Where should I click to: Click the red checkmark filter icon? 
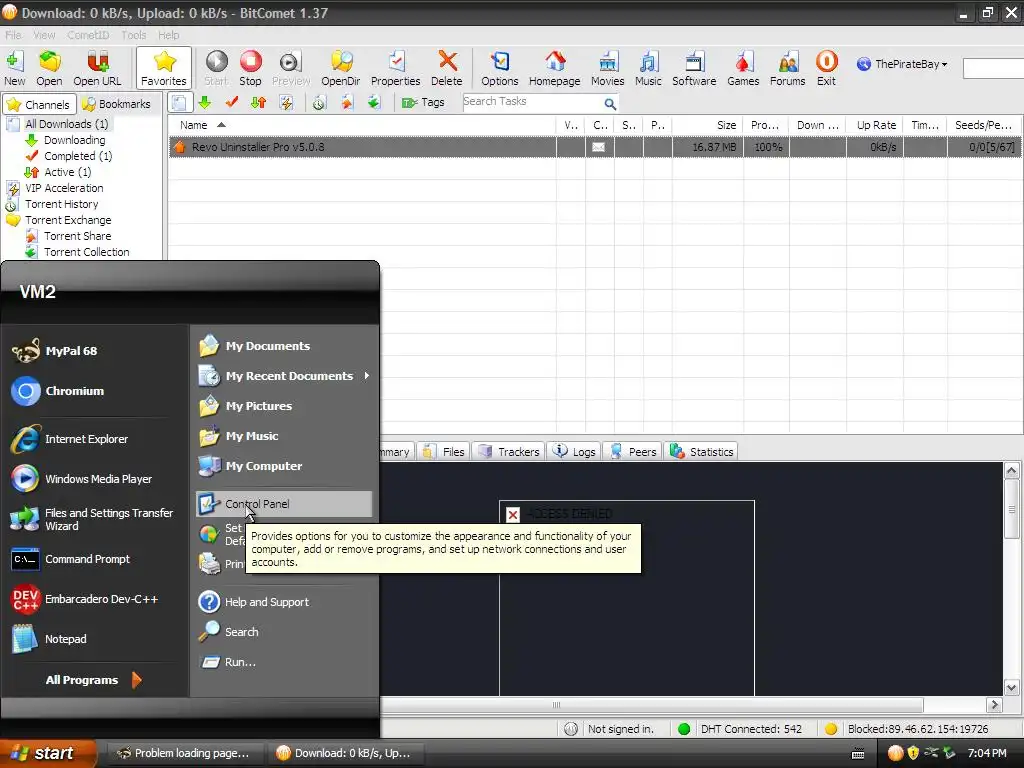232,103
